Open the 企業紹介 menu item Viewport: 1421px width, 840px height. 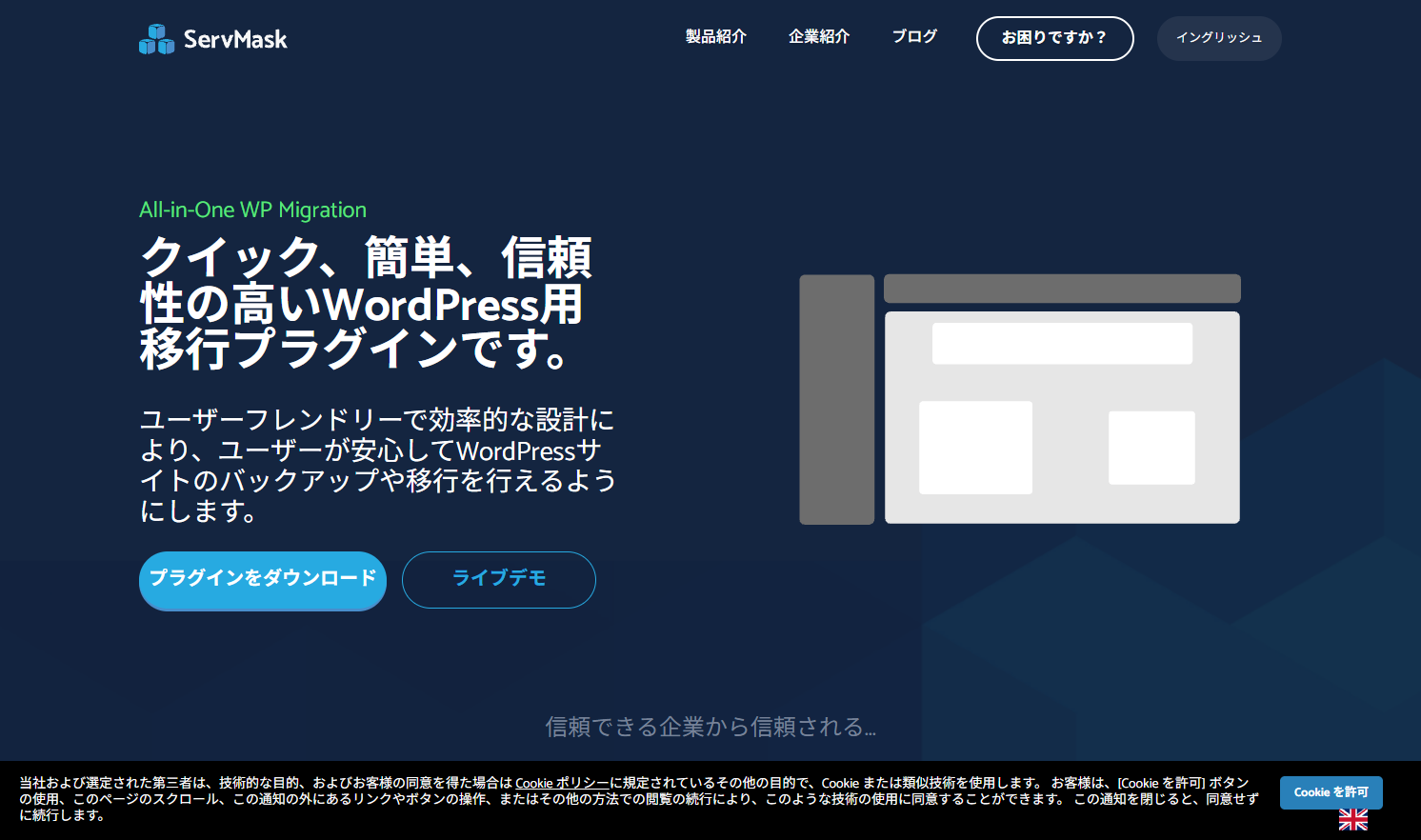[819, 36]
